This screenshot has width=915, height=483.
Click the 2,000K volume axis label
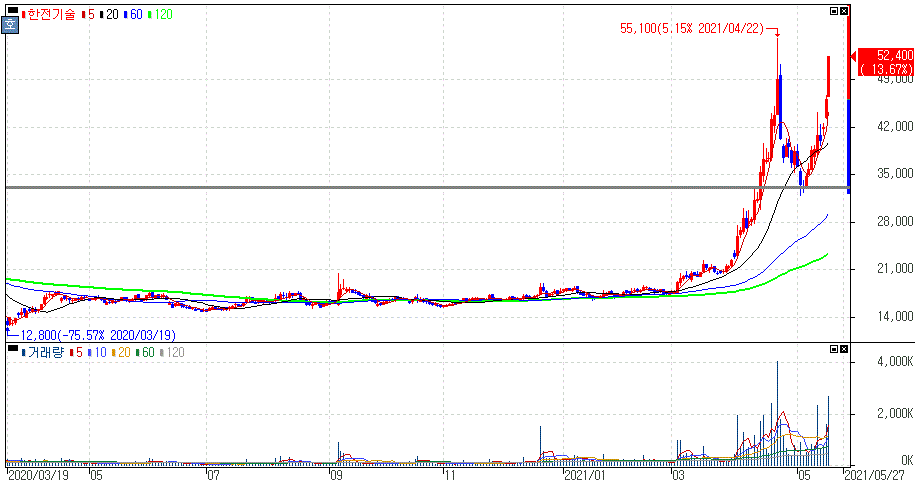(895, 414)
